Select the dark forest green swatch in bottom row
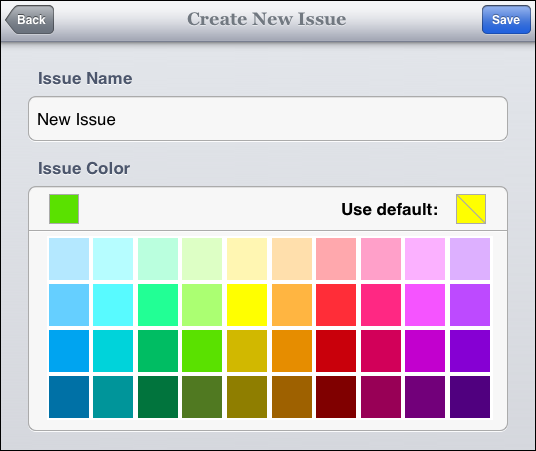Image resolution: width=536 pixels, height=451 pixels. 158,397
